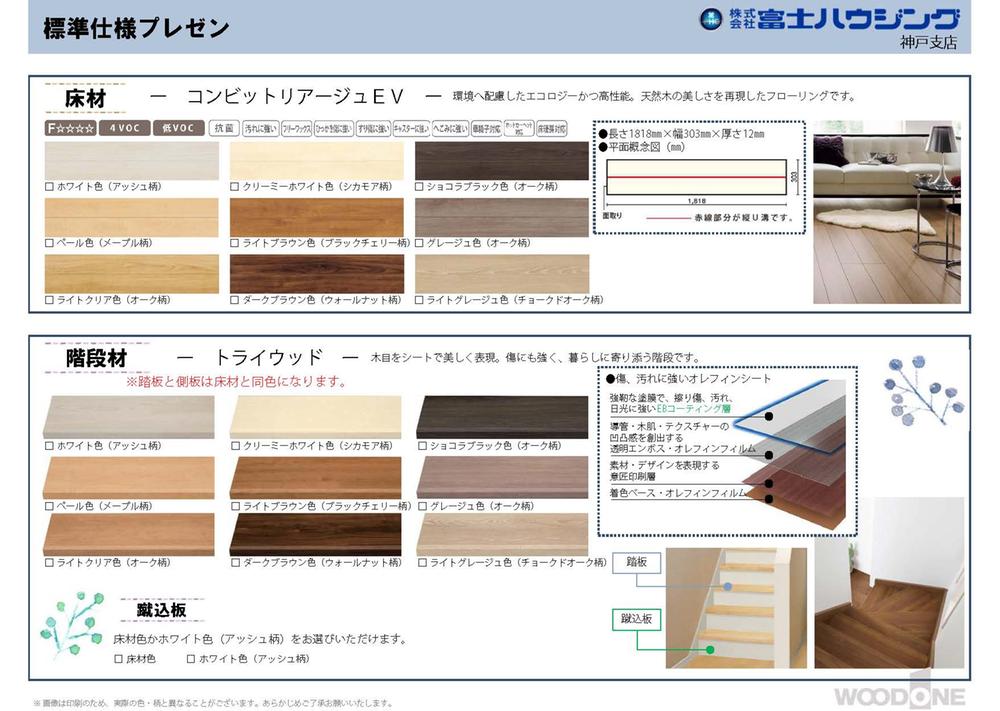This screenshot has height=711, width=1000.
Task: Click the olefin sheet layer diagram
Action: pos(727,451)
